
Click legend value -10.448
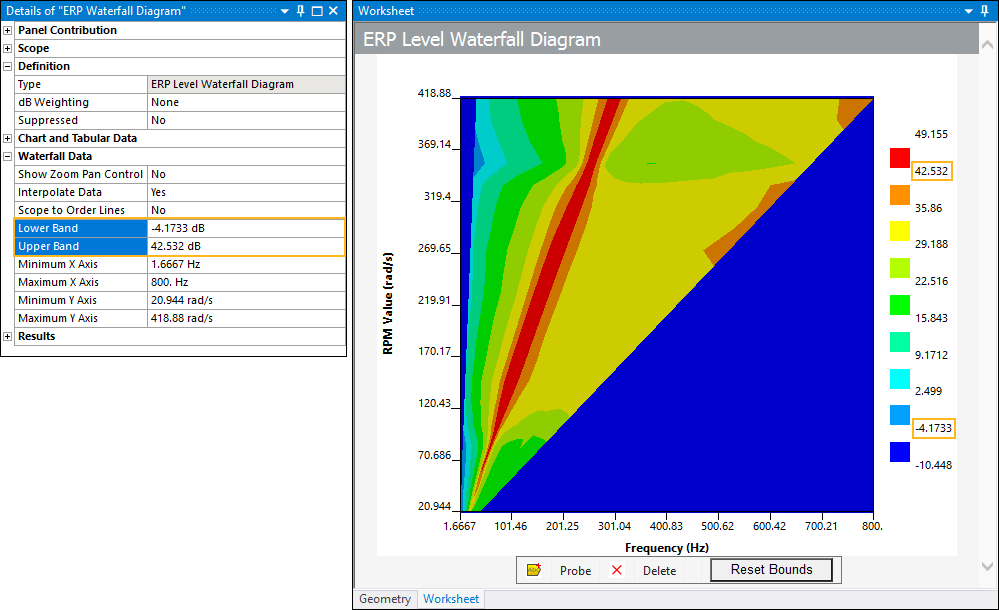point(933,465)
